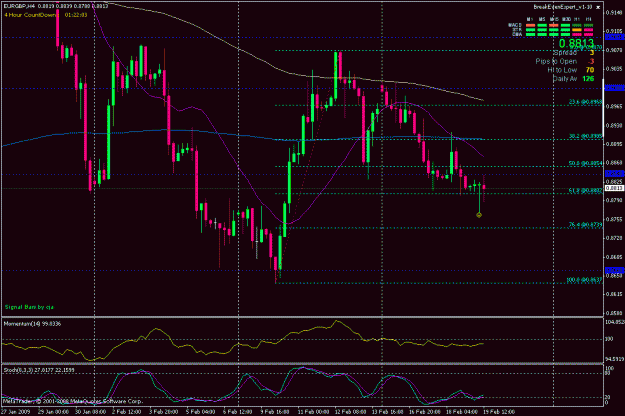Screen dimensions: 625x416
Task: Select the 38.2 Fibonacci level label
Action: (x=585, y=136)
